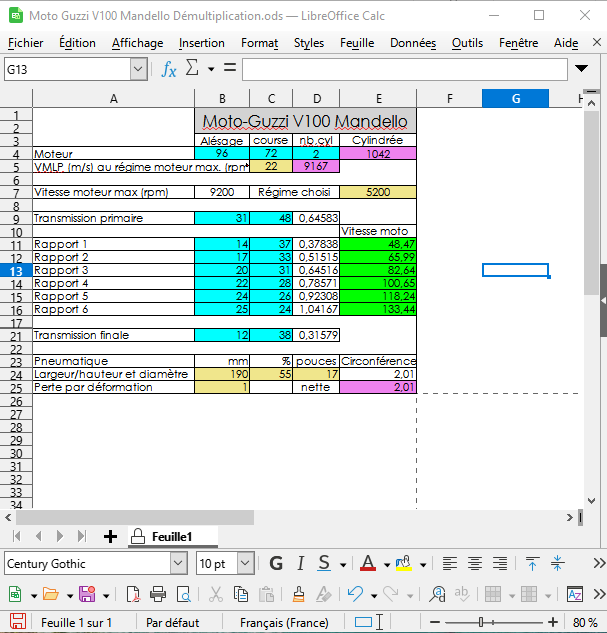
Task: Export directly as PDF
Action: tap(133, 594)
